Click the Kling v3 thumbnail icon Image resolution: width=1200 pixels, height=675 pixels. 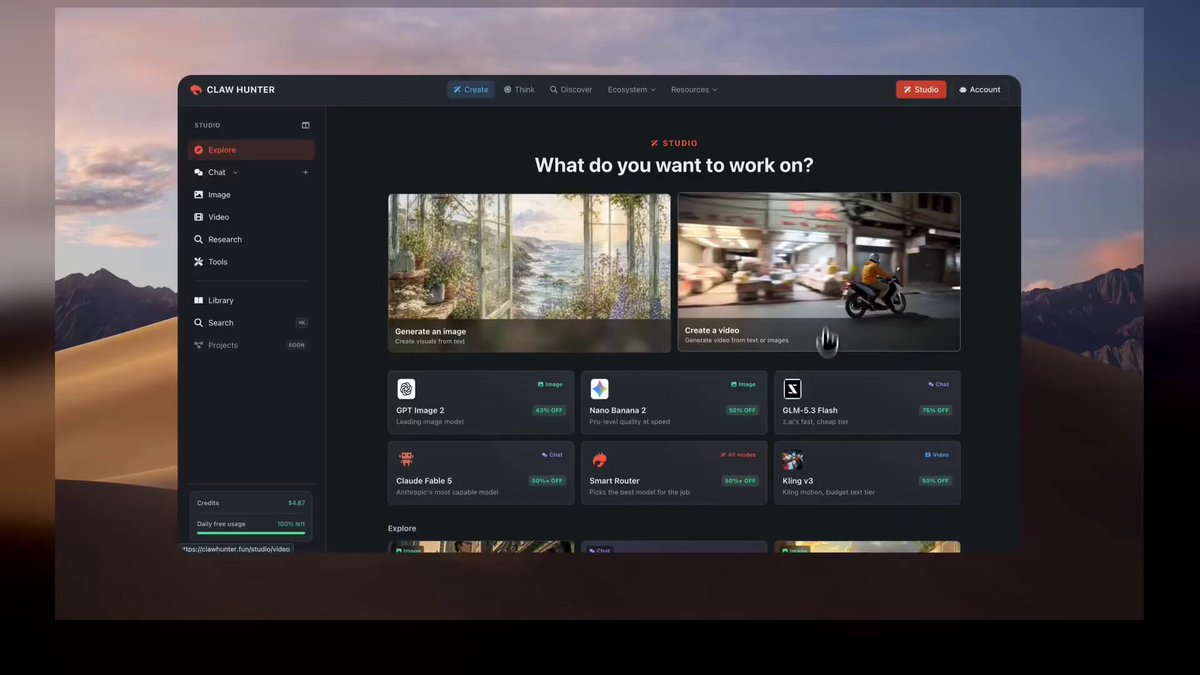pyautogui.click(x=792, y=460)
